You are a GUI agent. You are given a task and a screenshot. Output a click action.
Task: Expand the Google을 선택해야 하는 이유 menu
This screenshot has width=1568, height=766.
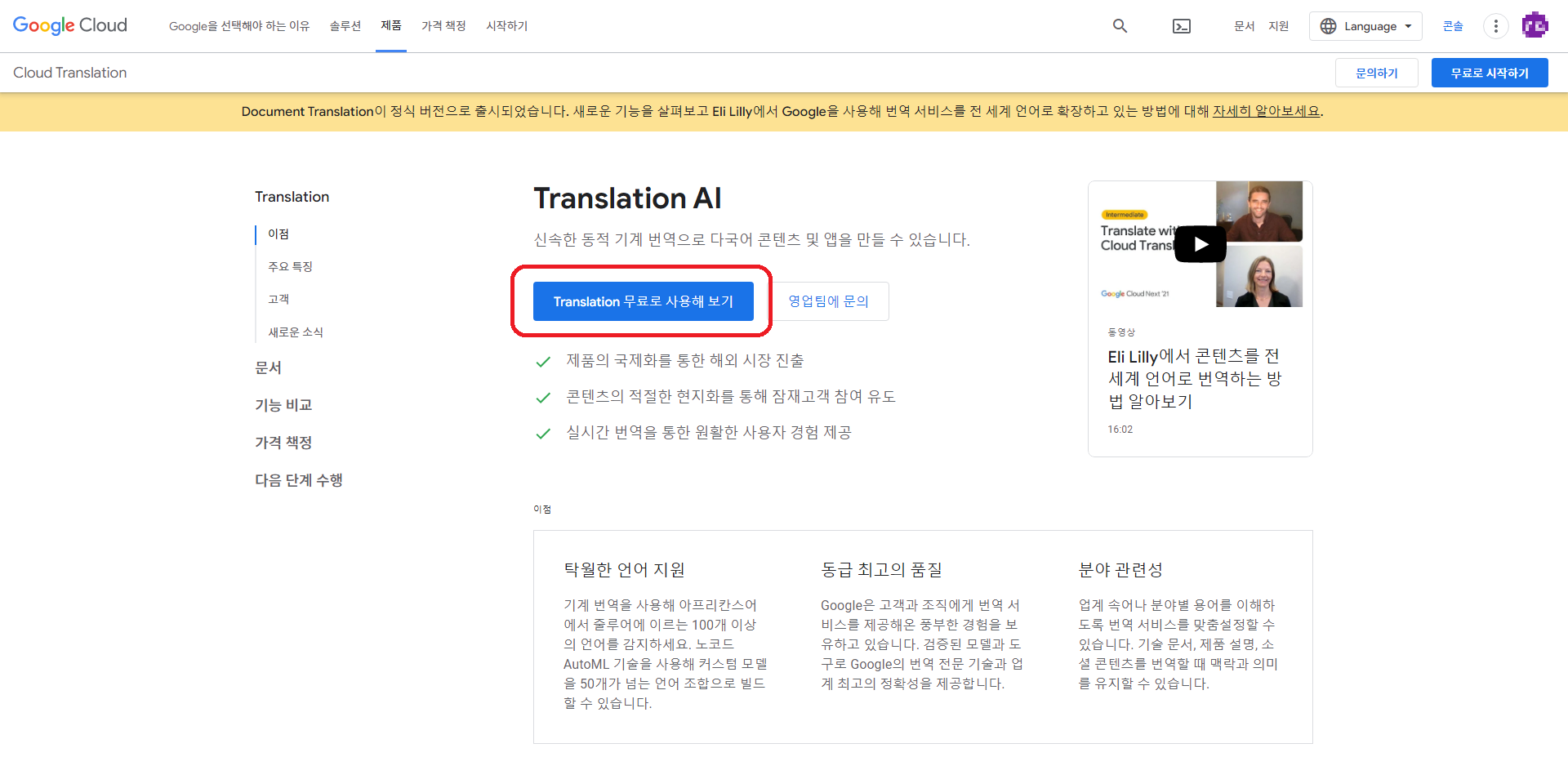[x=238, y=25]
